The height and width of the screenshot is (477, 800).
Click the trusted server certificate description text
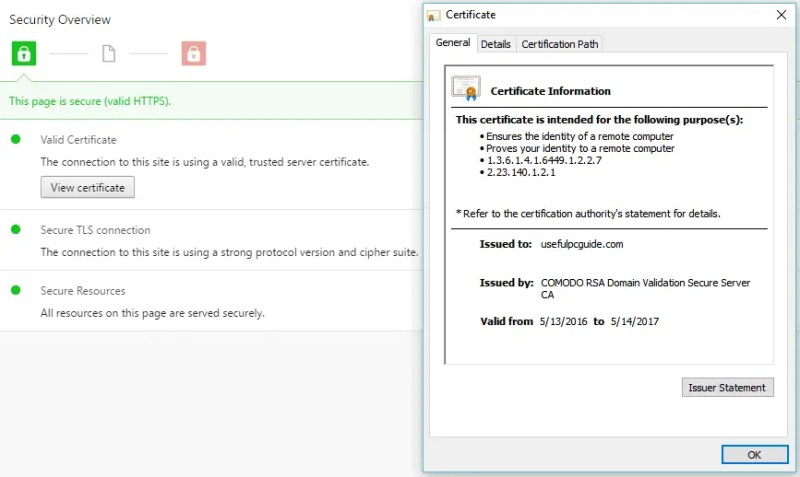pyautogui.click(x=205, y=162)
